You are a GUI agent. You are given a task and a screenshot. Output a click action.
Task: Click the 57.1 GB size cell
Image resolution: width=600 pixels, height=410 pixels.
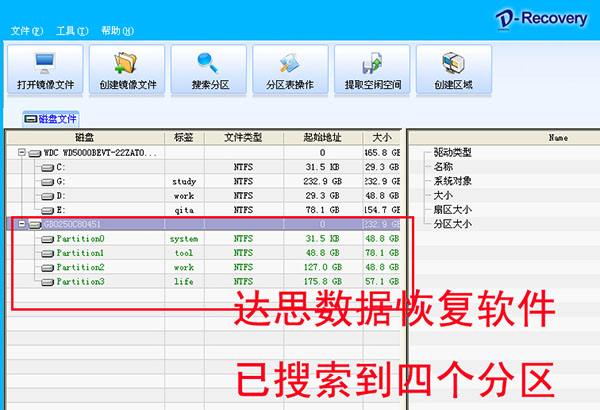[382, 282]
